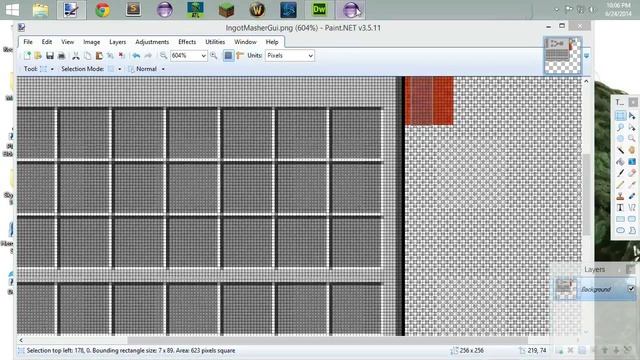
Task: Open the Effects menu
Action: point(187,42)
